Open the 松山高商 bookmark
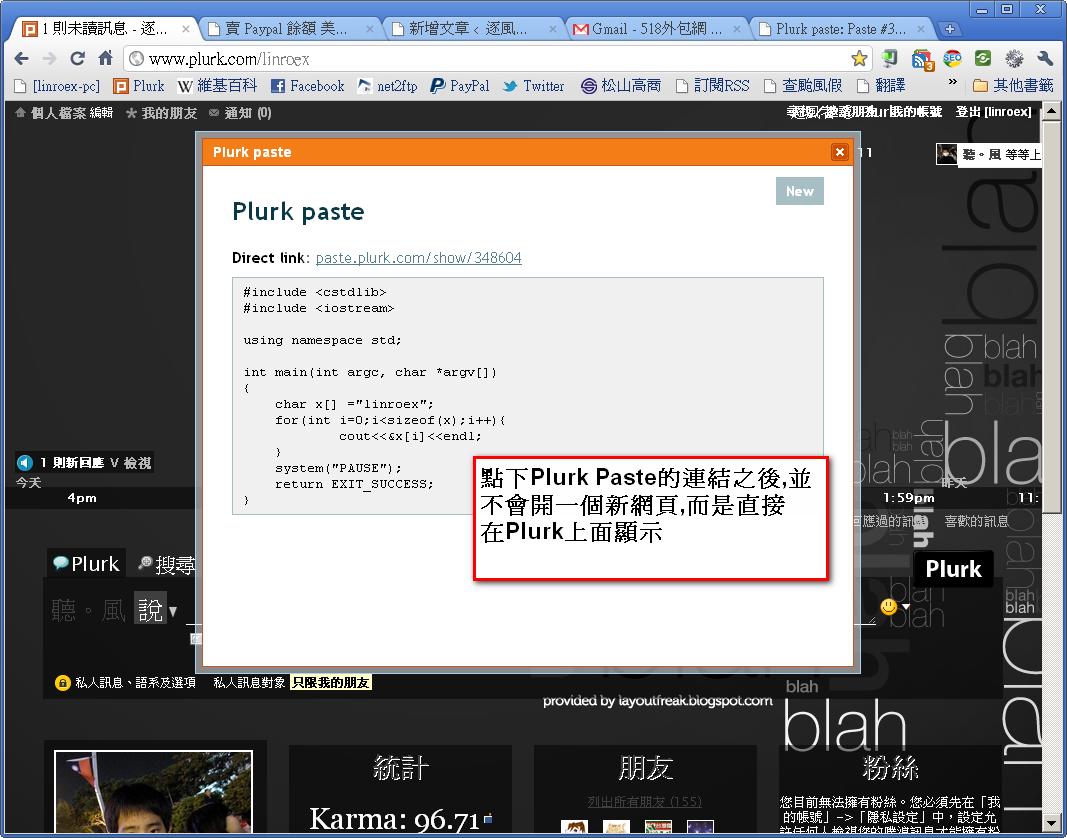1067x838 pixels. (x=621, y=86)
